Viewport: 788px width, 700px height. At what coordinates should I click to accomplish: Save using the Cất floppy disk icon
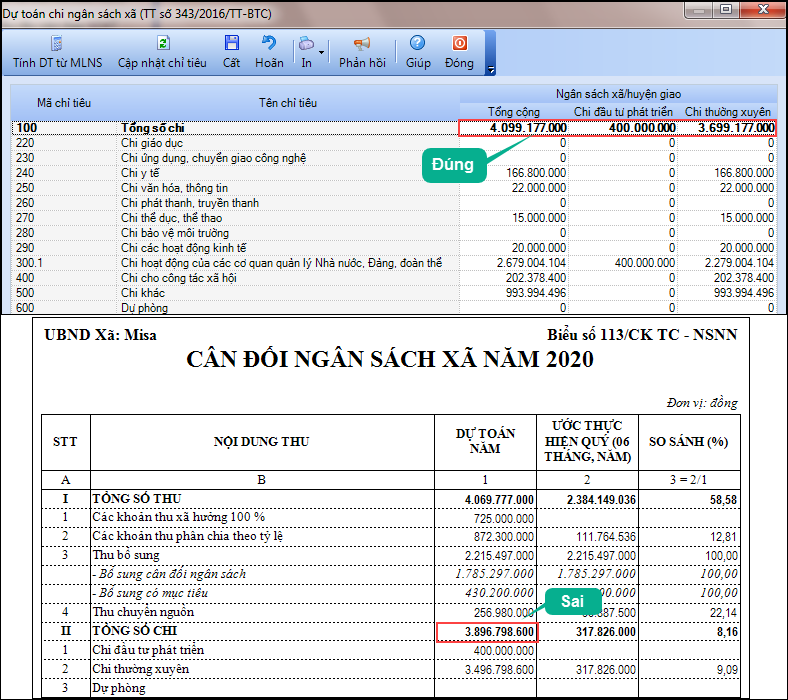[x=232, y=43]
